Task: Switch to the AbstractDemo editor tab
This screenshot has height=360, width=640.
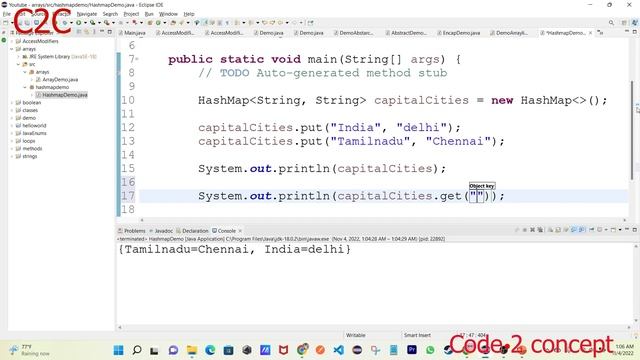Action: 406,33
